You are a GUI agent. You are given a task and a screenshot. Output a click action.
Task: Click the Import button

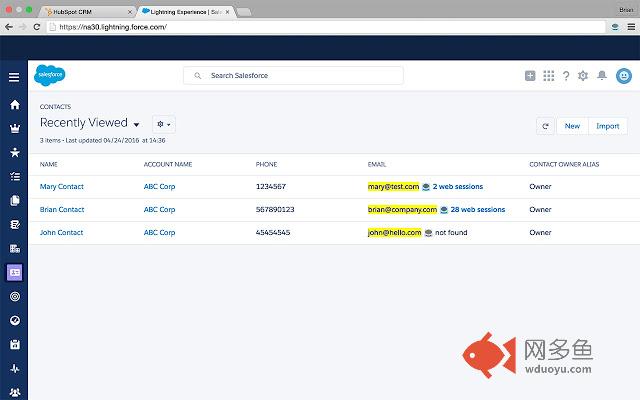pyautogui.click(x=607, y=126)
